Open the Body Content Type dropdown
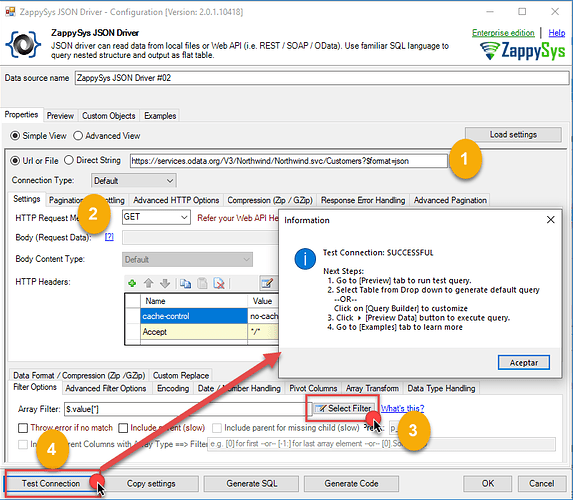573x500 pixels. pos(187,260)
